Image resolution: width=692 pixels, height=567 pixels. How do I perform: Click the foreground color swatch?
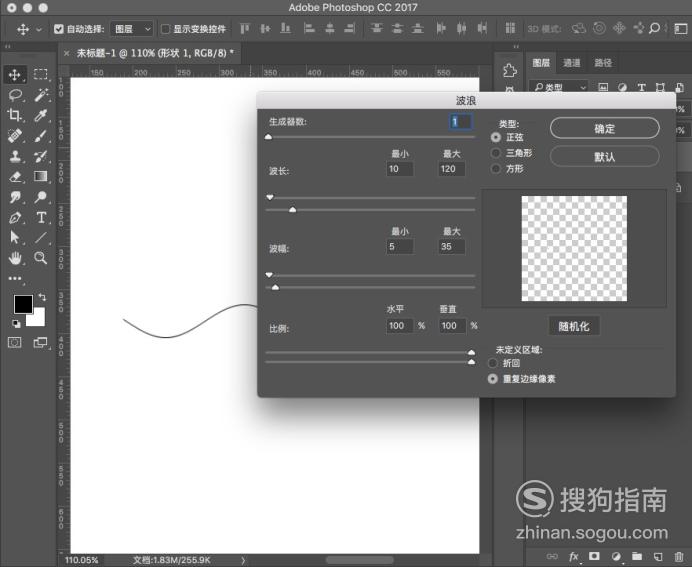[23, 304]
